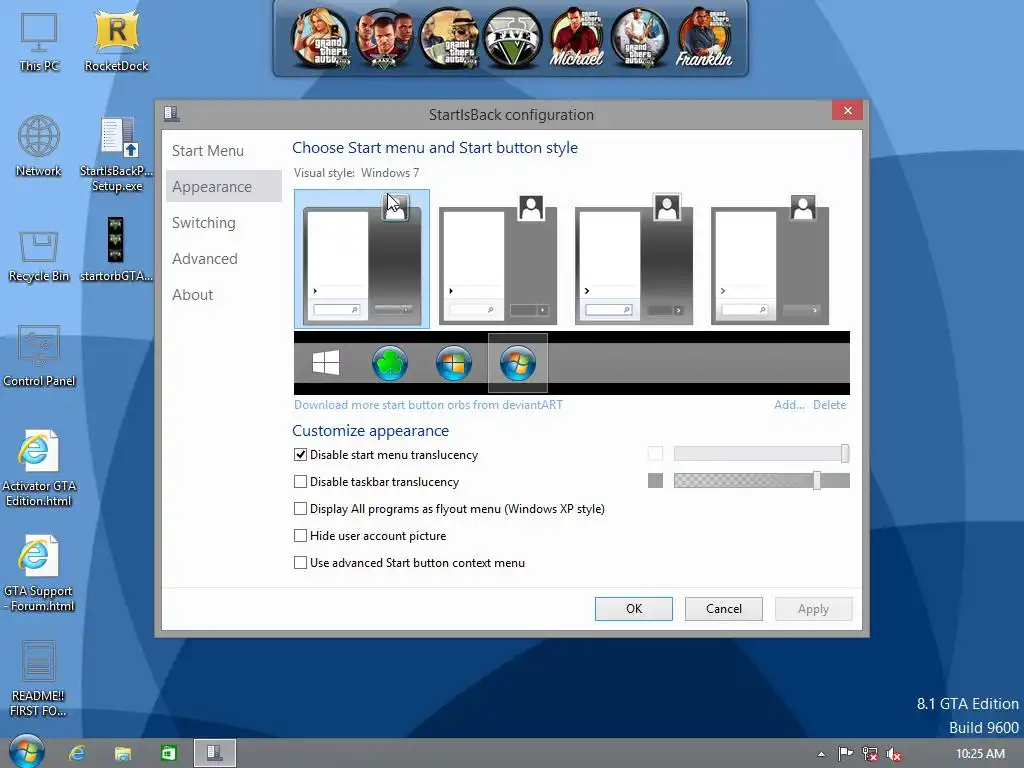The height and width of the screenshot is (768, 1024).
Task: Choose the third Start menu style thumbnail
Action: click(x=633, y=259)
